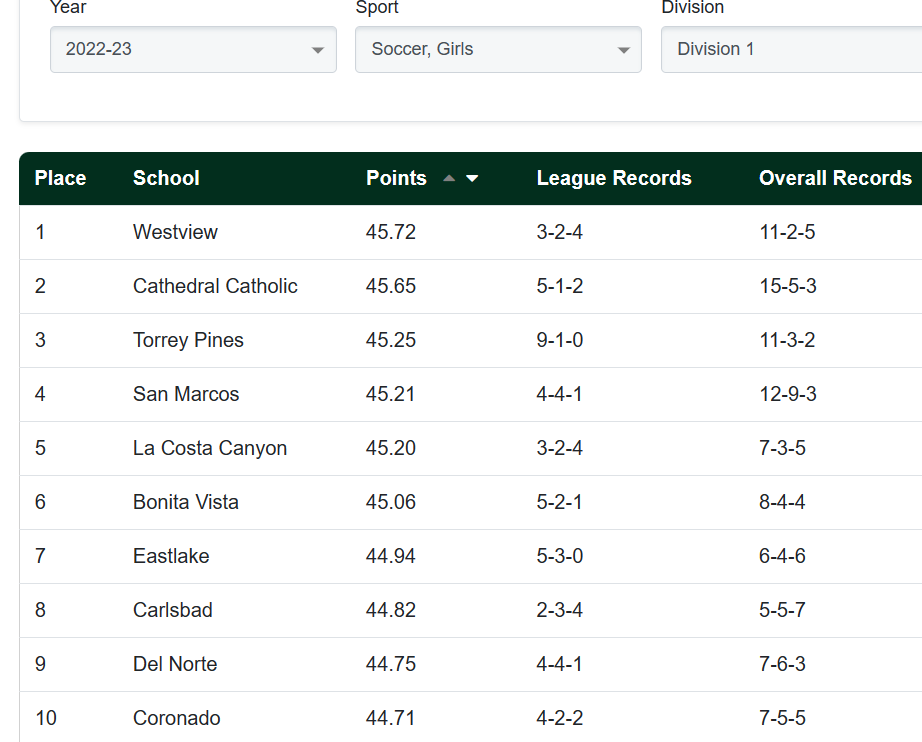Select La Costa Canyon in the rankings
The image size is (922, 742).
tap(210, 448)
